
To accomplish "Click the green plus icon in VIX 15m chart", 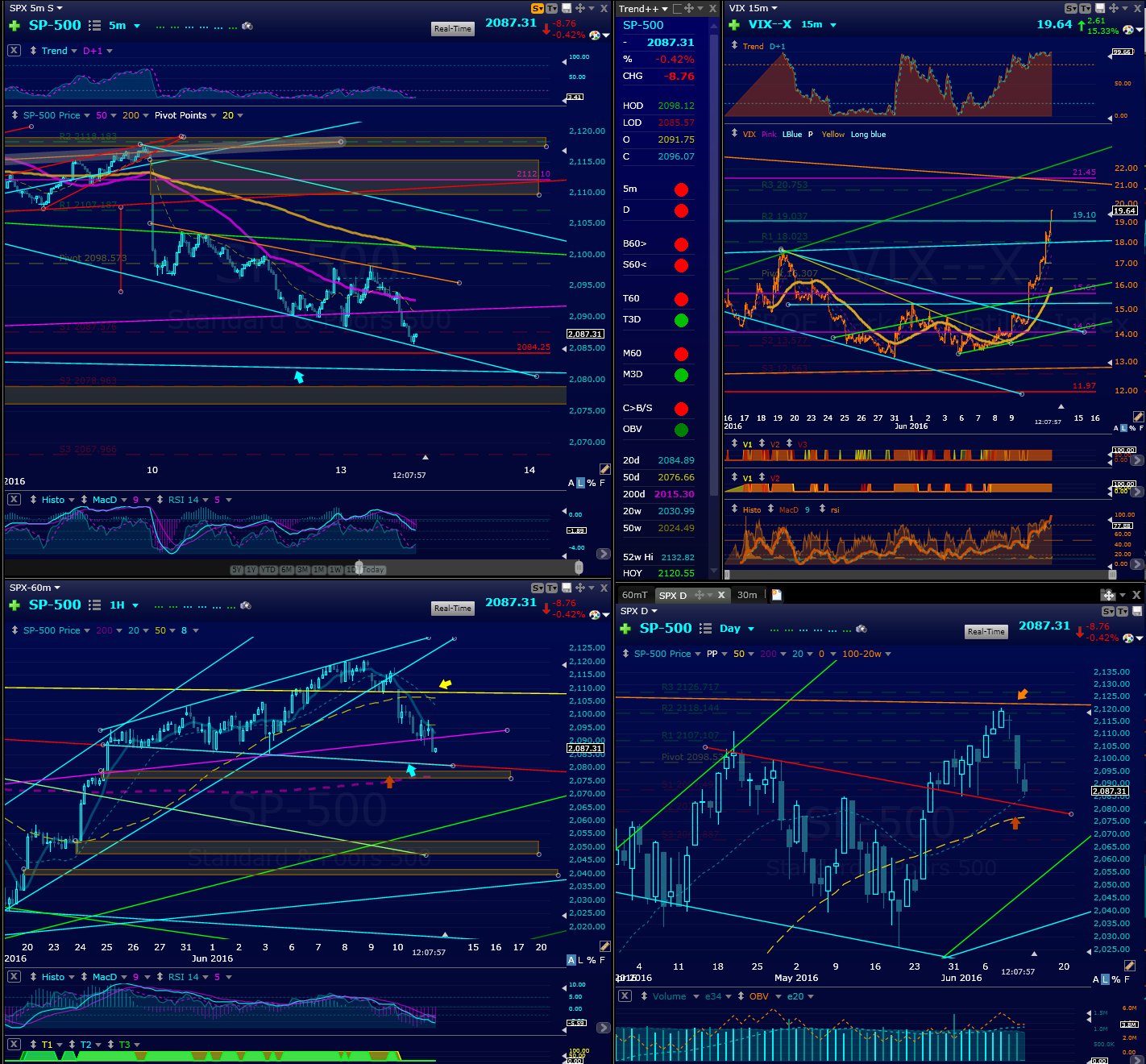I will tap(734, 25).
